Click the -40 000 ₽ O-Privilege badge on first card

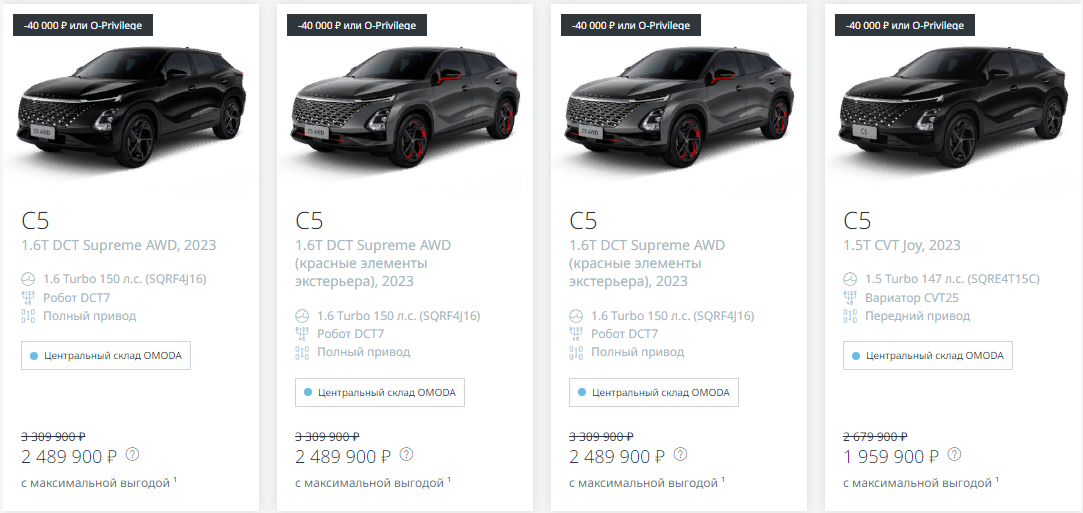(83, 26)
